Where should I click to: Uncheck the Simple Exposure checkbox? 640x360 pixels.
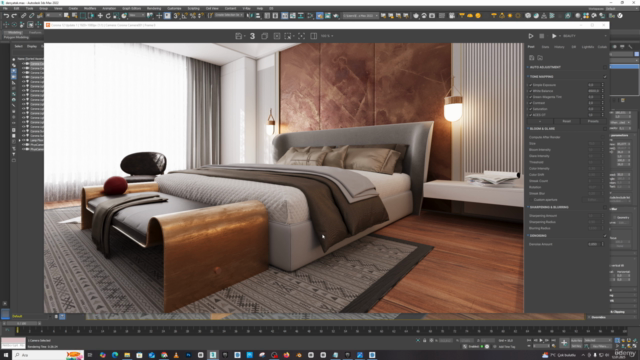coord(531,85)
